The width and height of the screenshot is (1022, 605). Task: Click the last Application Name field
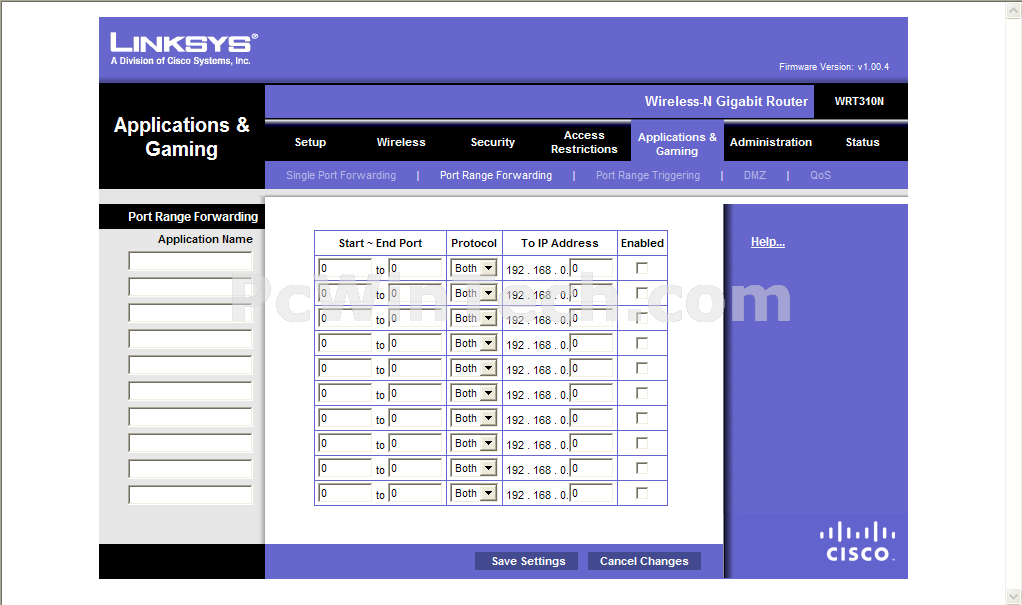pyautogui.click(x=190, y=495)
